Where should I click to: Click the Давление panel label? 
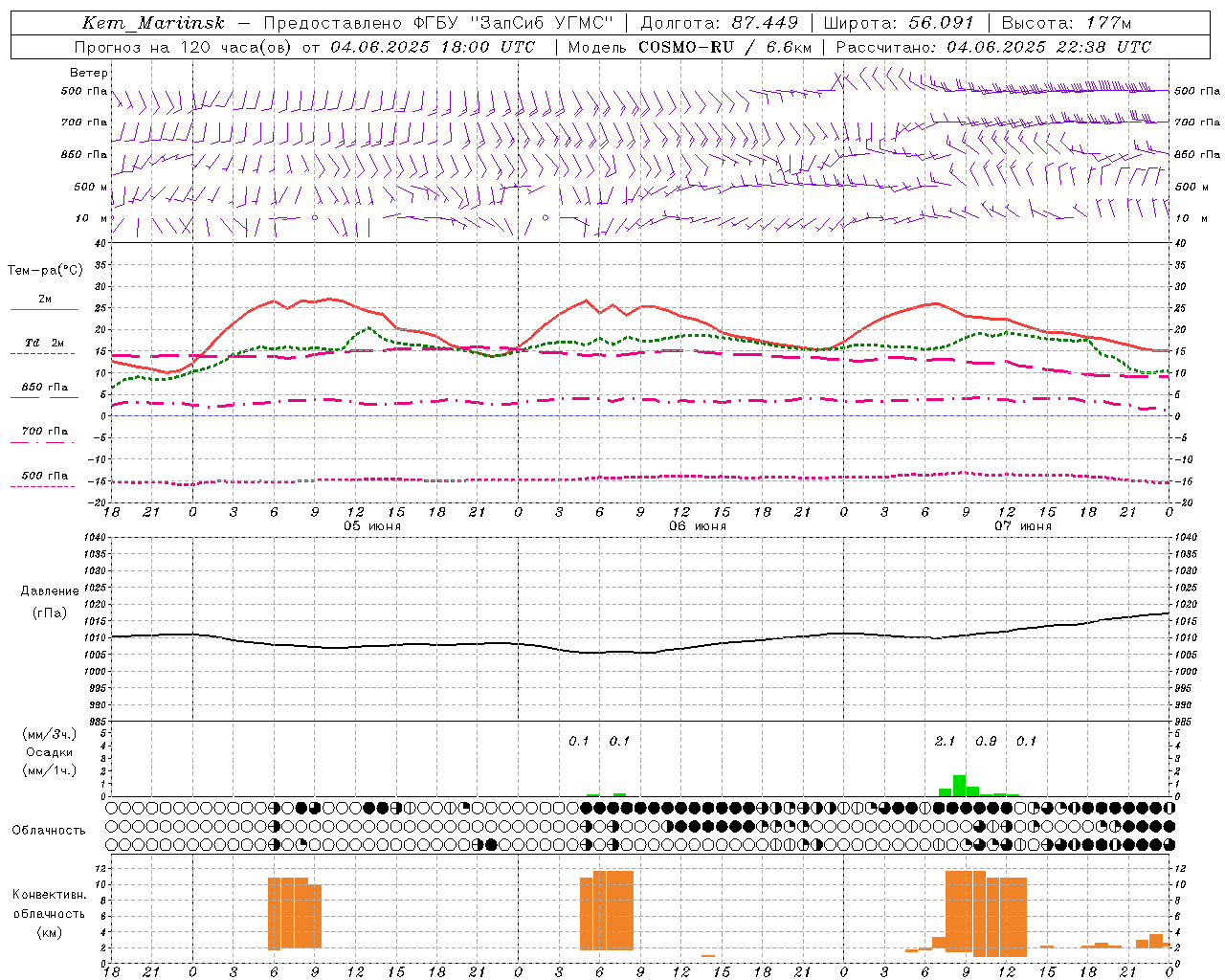coord(49,591)
